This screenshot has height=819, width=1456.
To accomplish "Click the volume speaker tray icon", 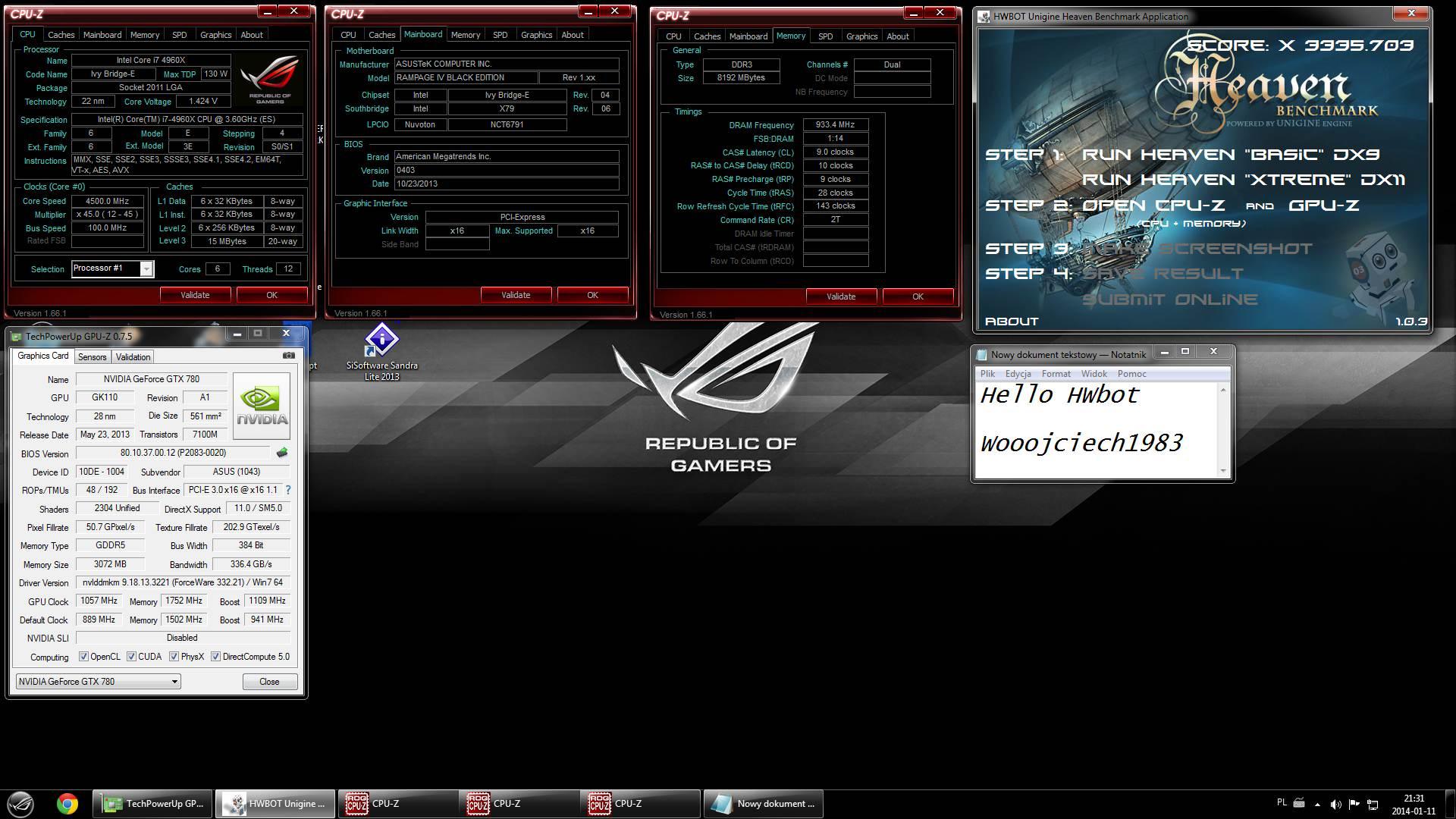I will point(1335,805).
